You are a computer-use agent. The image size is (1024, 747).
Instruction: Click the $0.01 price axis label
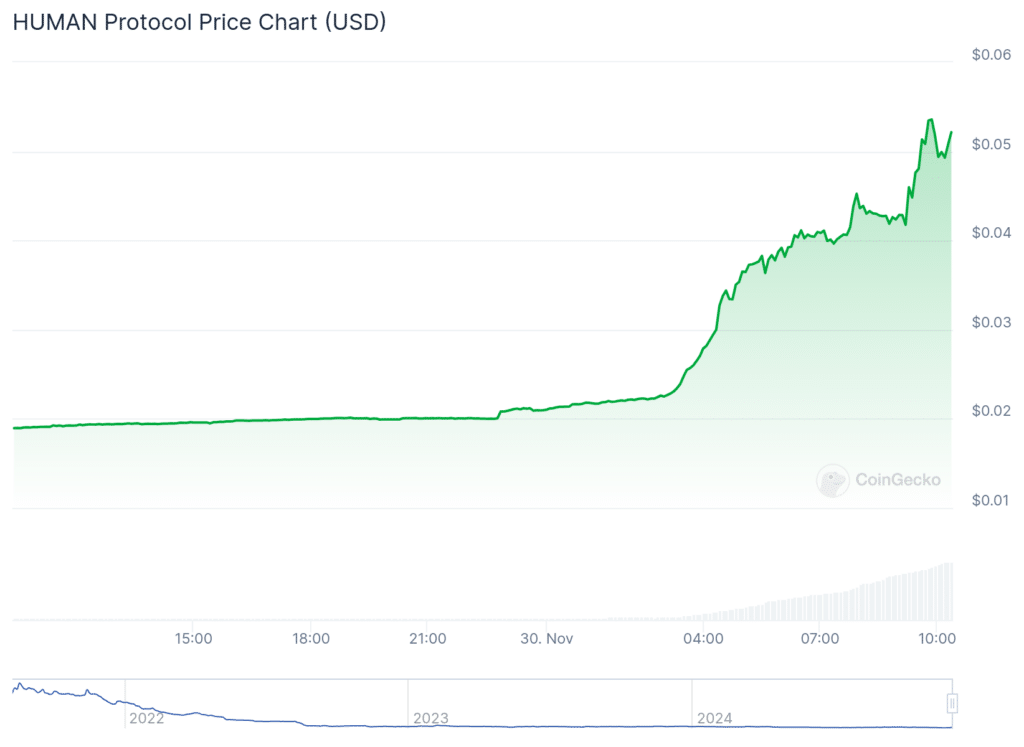991,500
